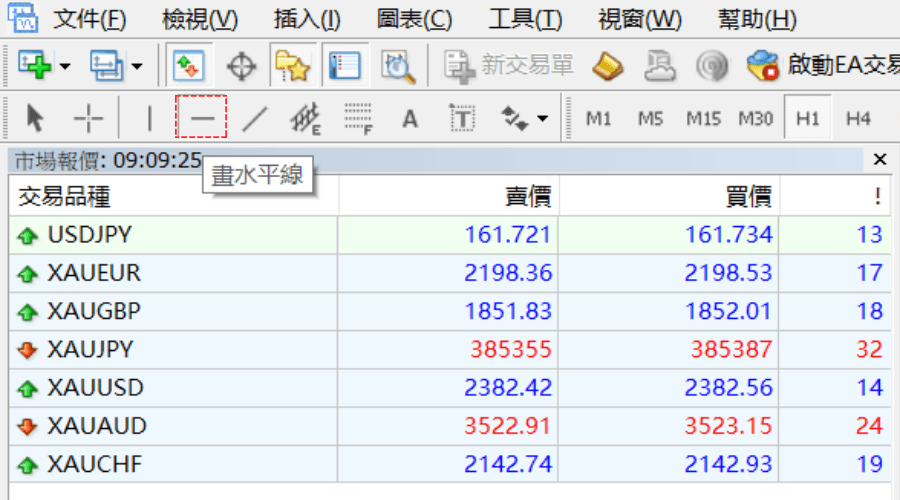Image resolution: width=900 pixels, height=500 pixels.
Task: Switch to the M15 timeframe
Action: pyautogui.click(x=703, y=119)
